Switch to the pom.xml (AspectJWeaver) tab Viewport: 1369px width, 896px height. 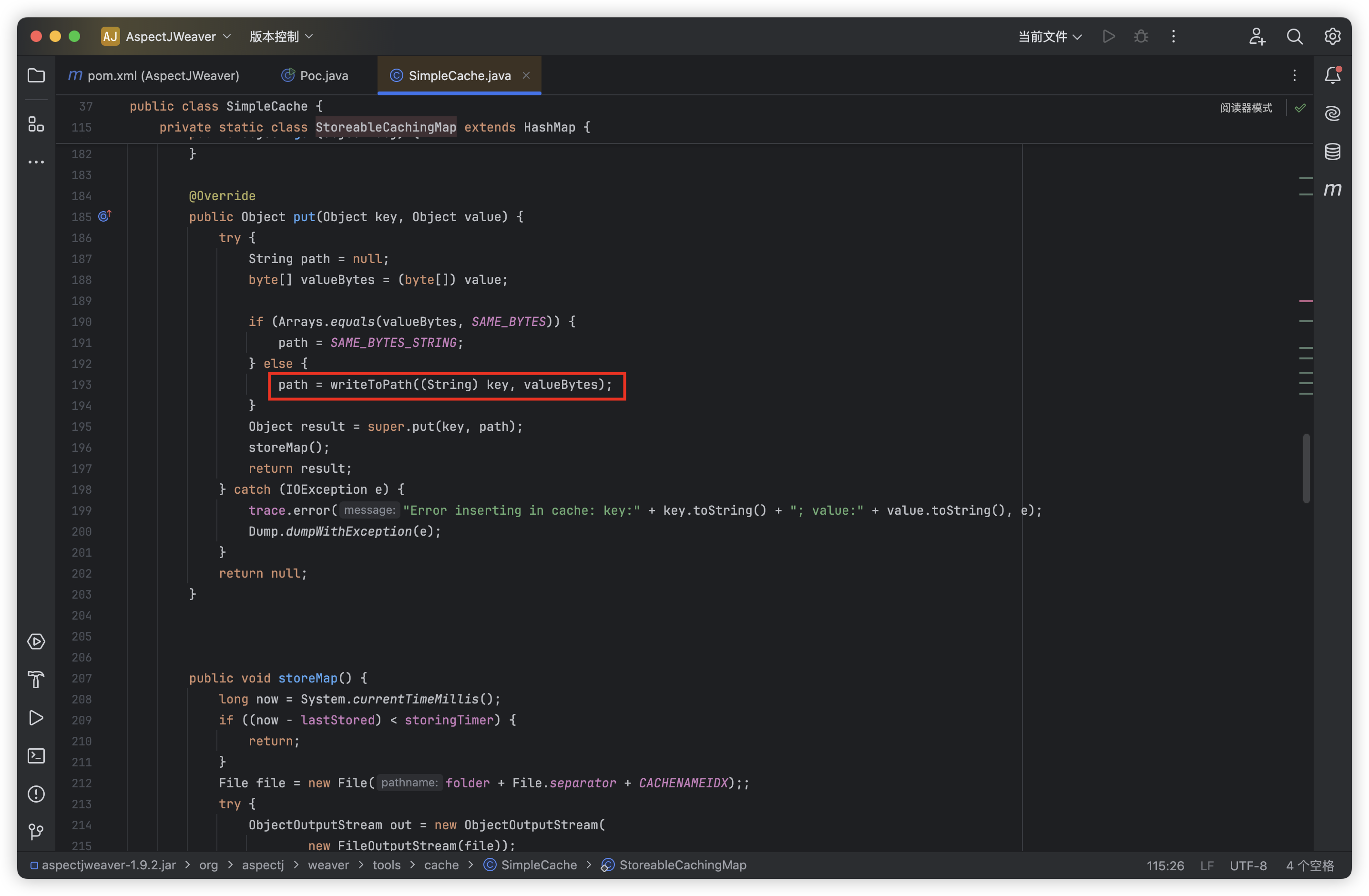[x=153, y=75]
